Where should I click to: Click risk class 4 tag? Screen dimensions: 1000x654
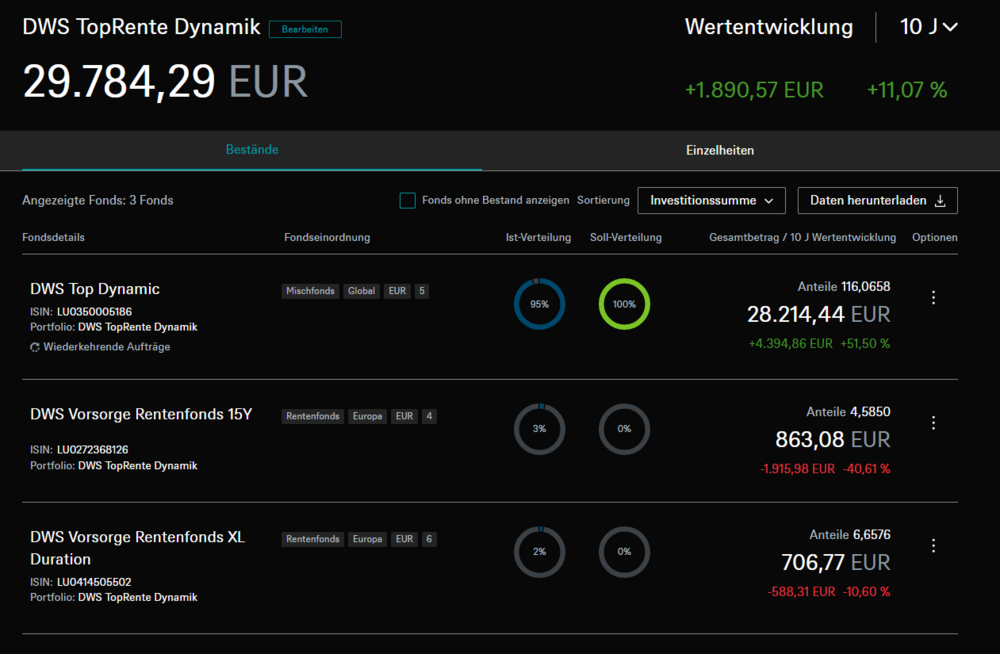429,416
